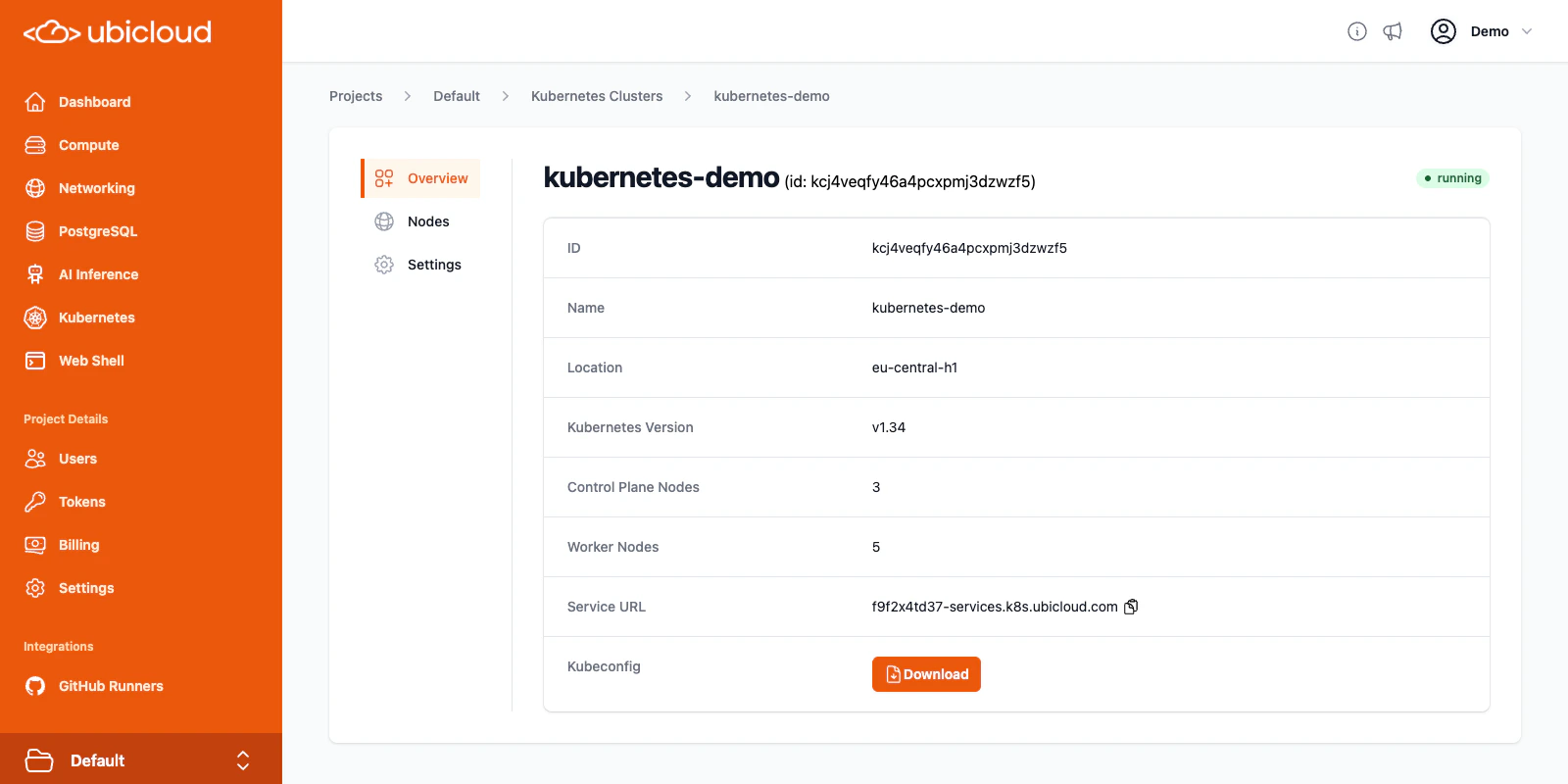Click the Service URL row label

click(x=607, y=607)
